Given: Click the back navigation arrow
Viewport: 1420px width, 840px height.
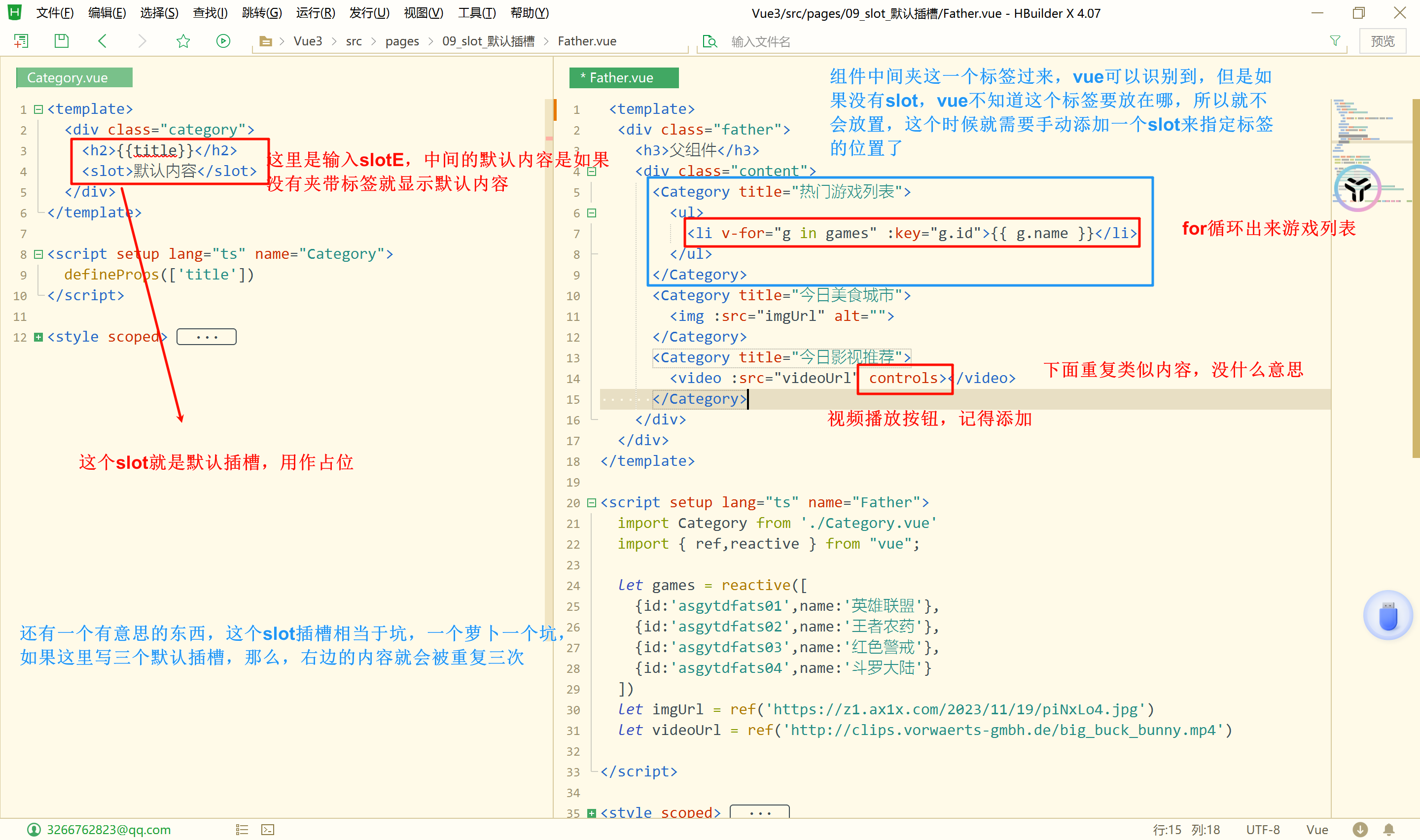Looking at the screenshot, I should coord(103,41).
